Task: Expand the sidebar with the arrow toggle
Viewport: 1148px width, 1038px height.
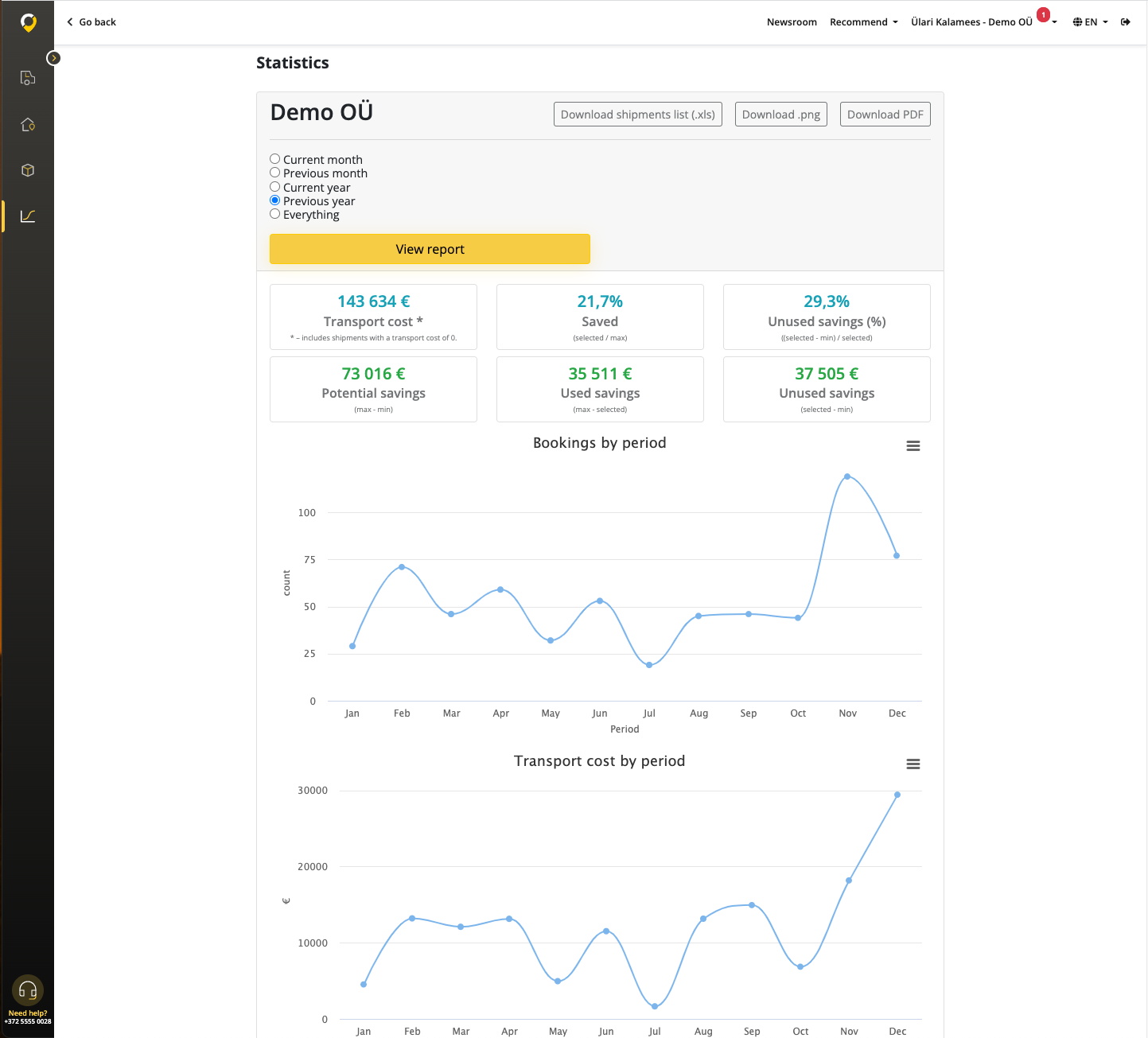Action: 53,58
